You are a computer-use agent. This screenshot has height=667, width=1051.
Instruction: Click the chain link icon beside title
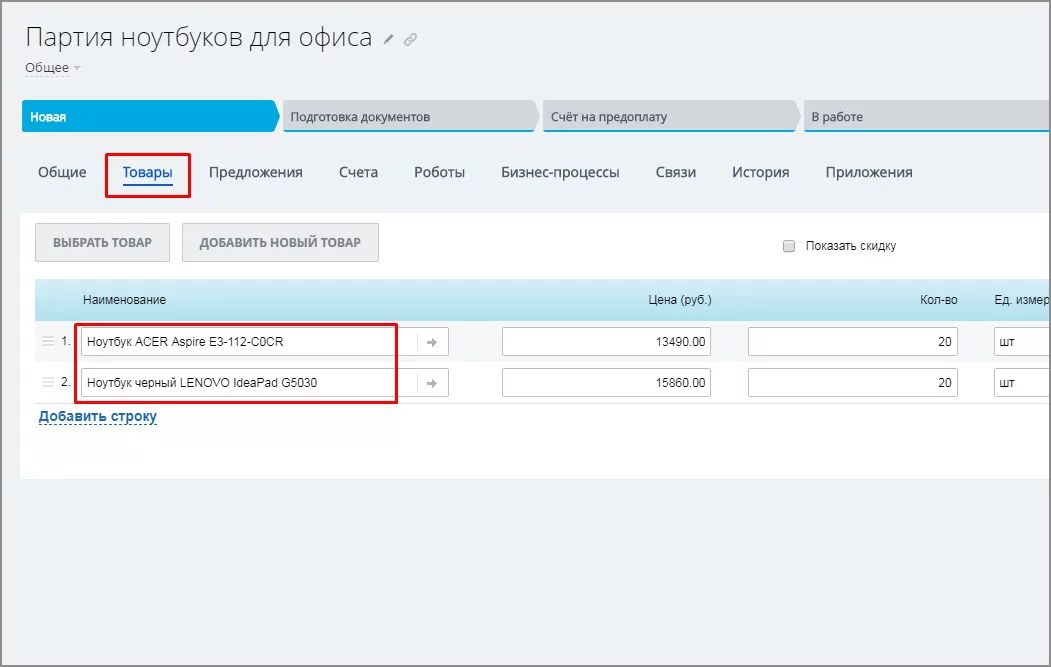pos(410,40)
